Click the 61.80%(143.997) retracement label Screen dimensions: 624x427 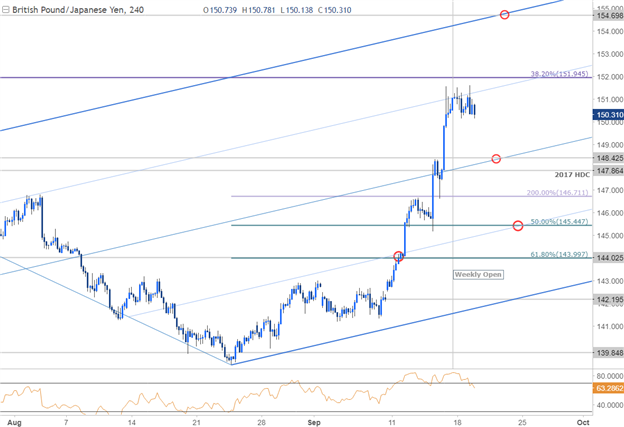(559, 254)
